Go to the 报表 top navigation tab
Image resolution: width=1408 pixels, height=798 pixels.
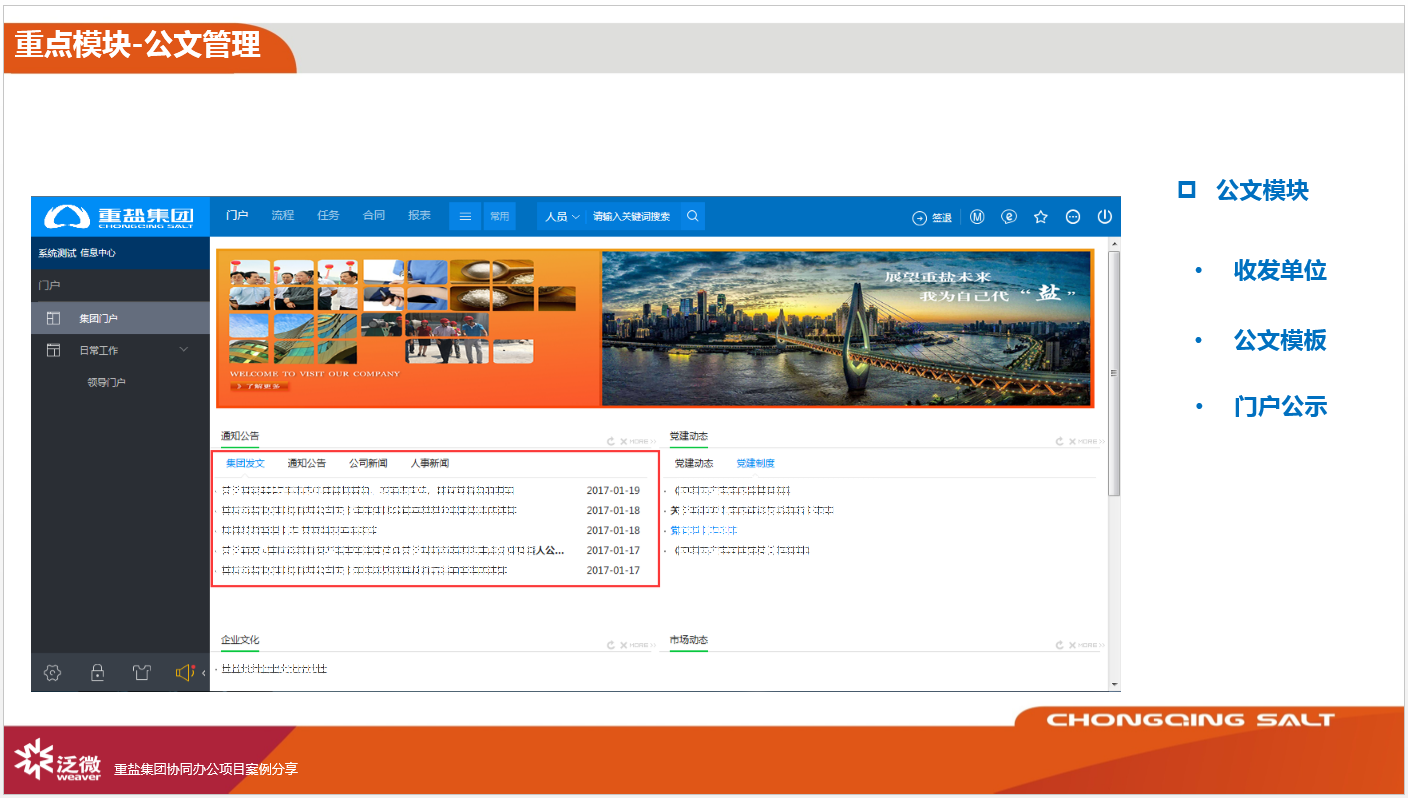click(x=420, y=216)
